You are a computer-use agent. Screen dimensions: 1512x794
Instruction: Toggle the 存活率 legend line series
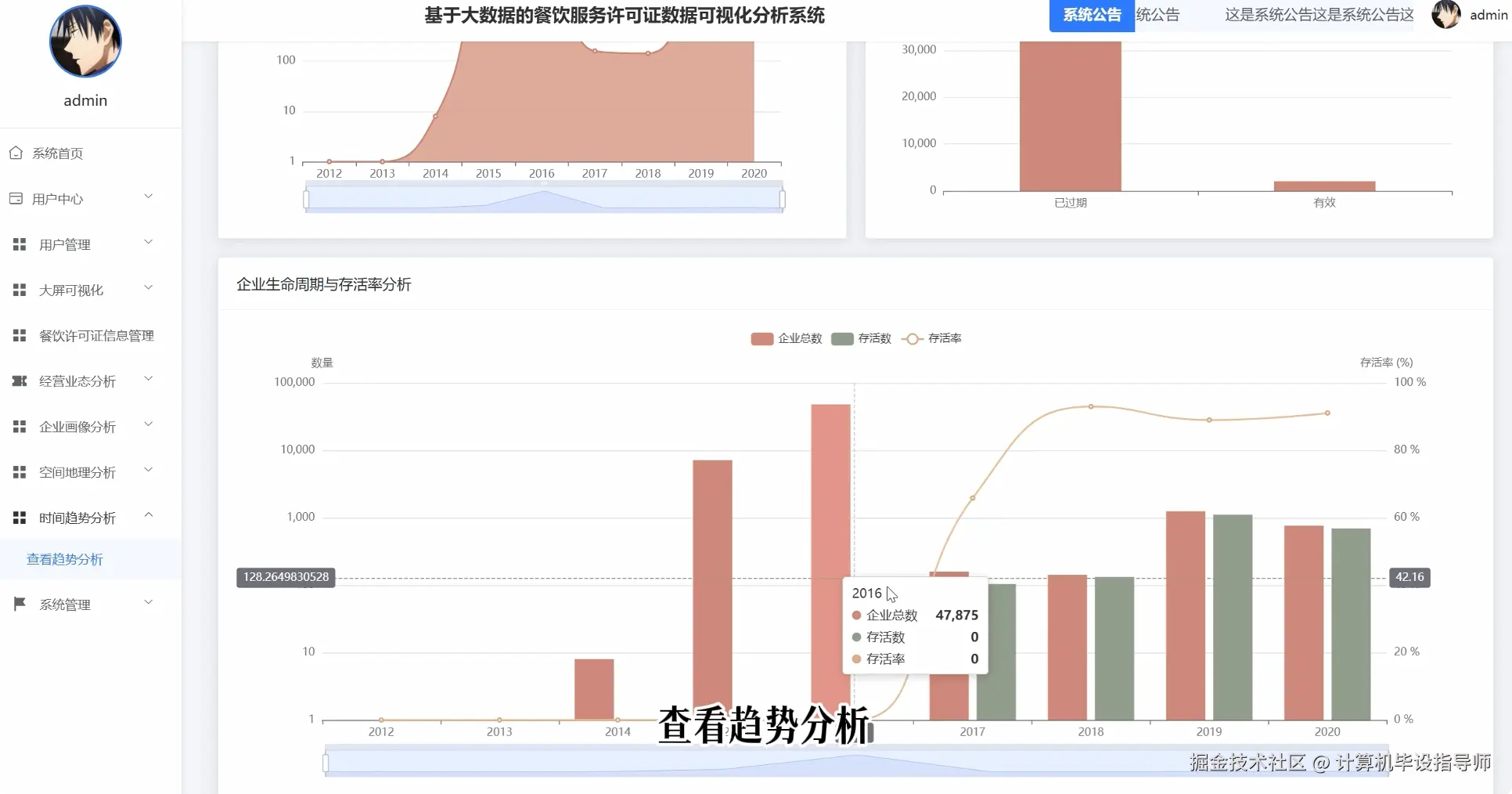coord(931,338)
